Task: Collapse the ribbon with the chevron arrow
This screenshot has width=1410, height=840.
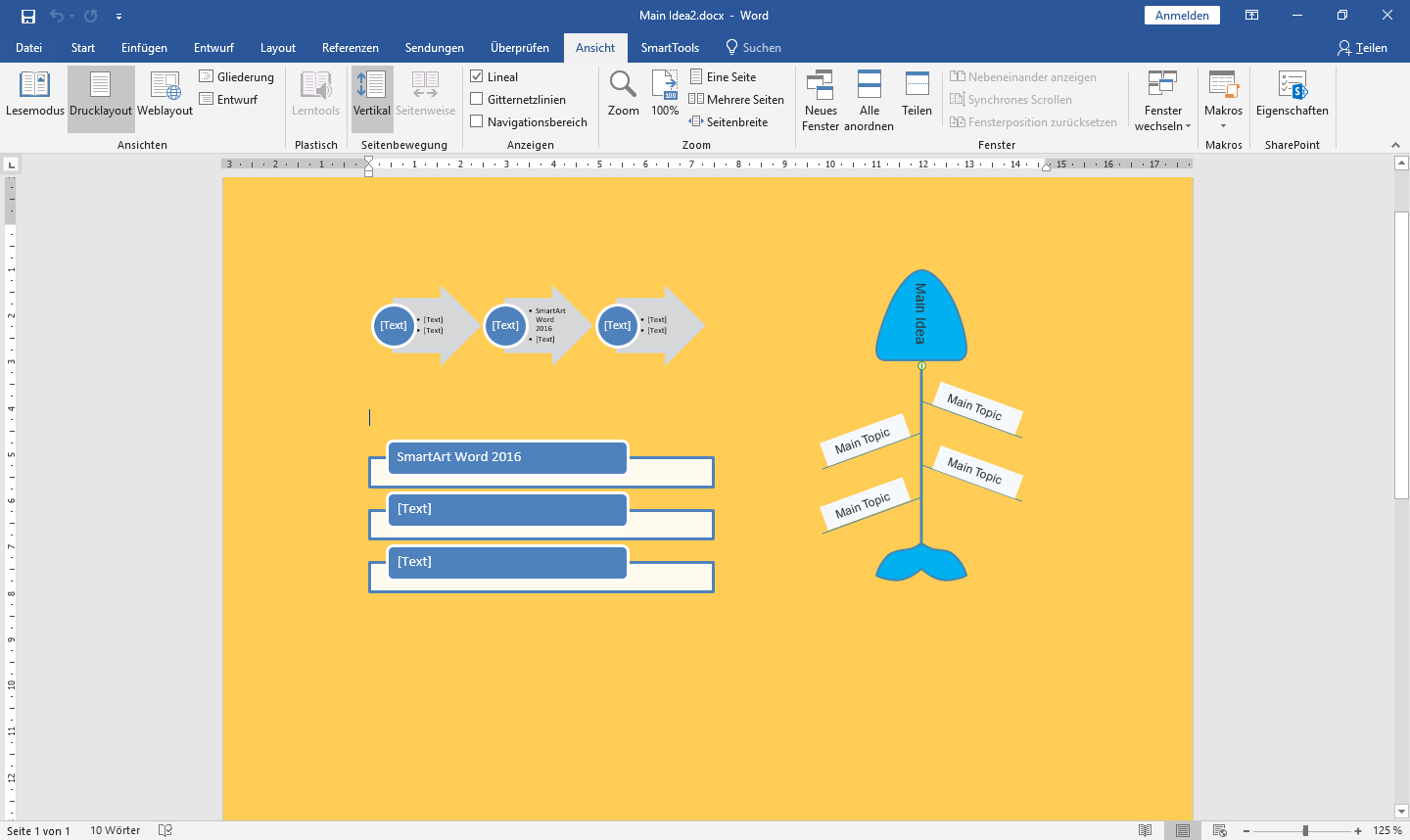Action: tap(1395, 145)
